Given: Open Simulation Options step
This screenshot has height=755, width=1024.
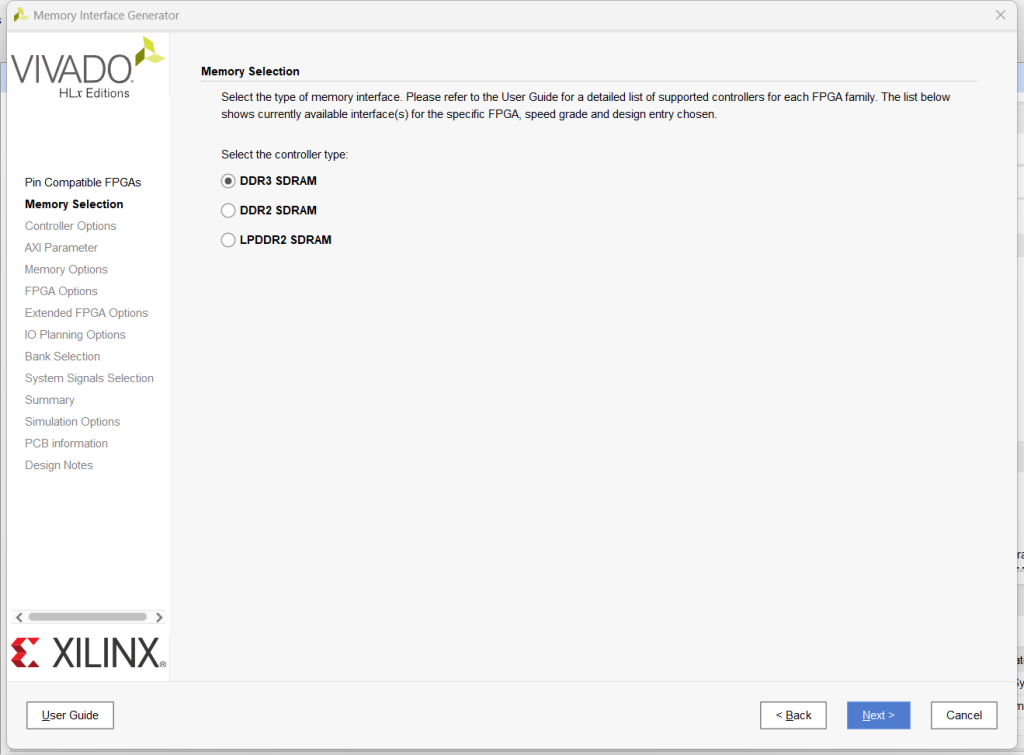Looking at the screenshot, I should click(72, 422).
